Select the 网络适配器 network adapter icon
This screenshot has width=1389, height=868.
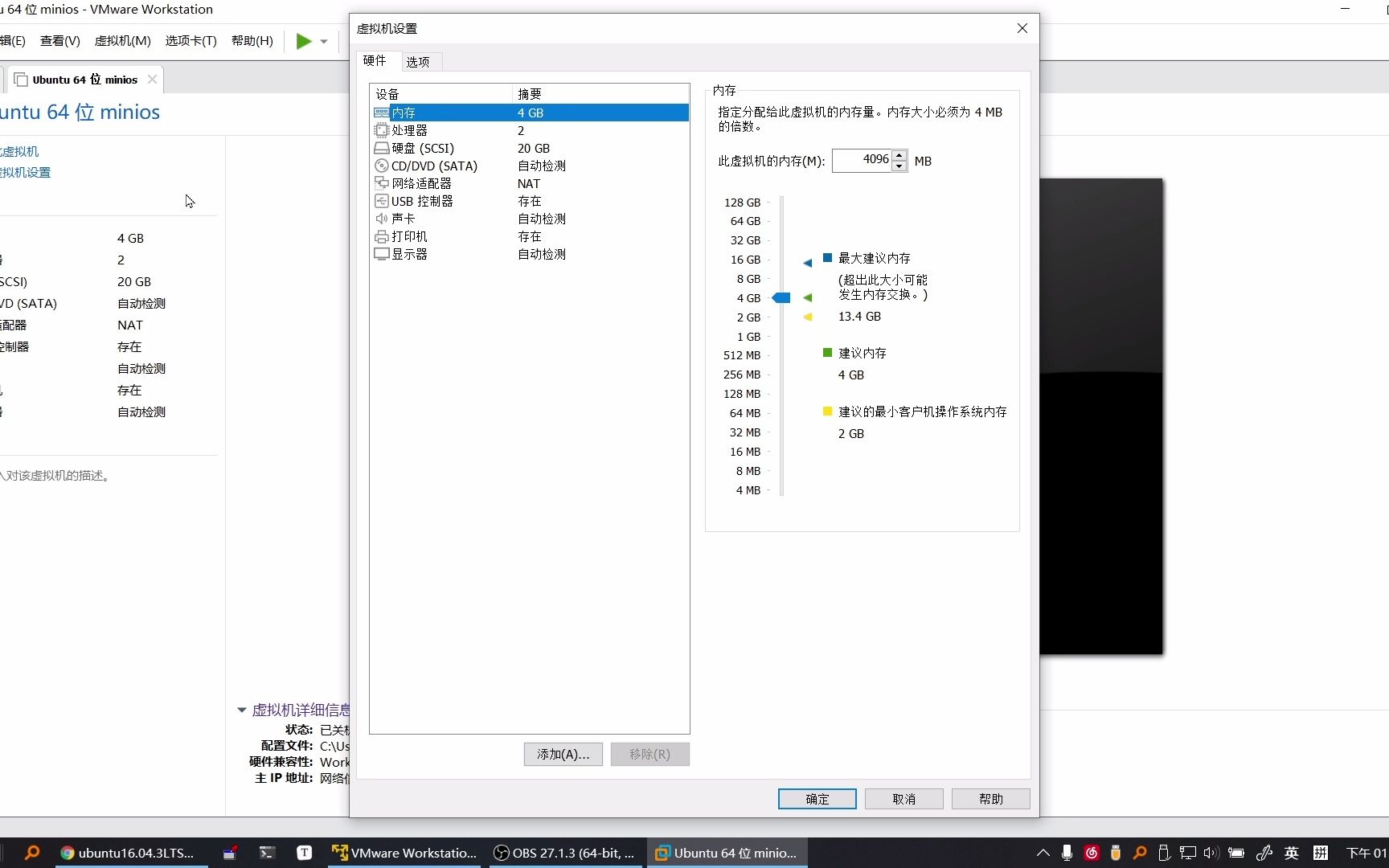click(382, 183)
